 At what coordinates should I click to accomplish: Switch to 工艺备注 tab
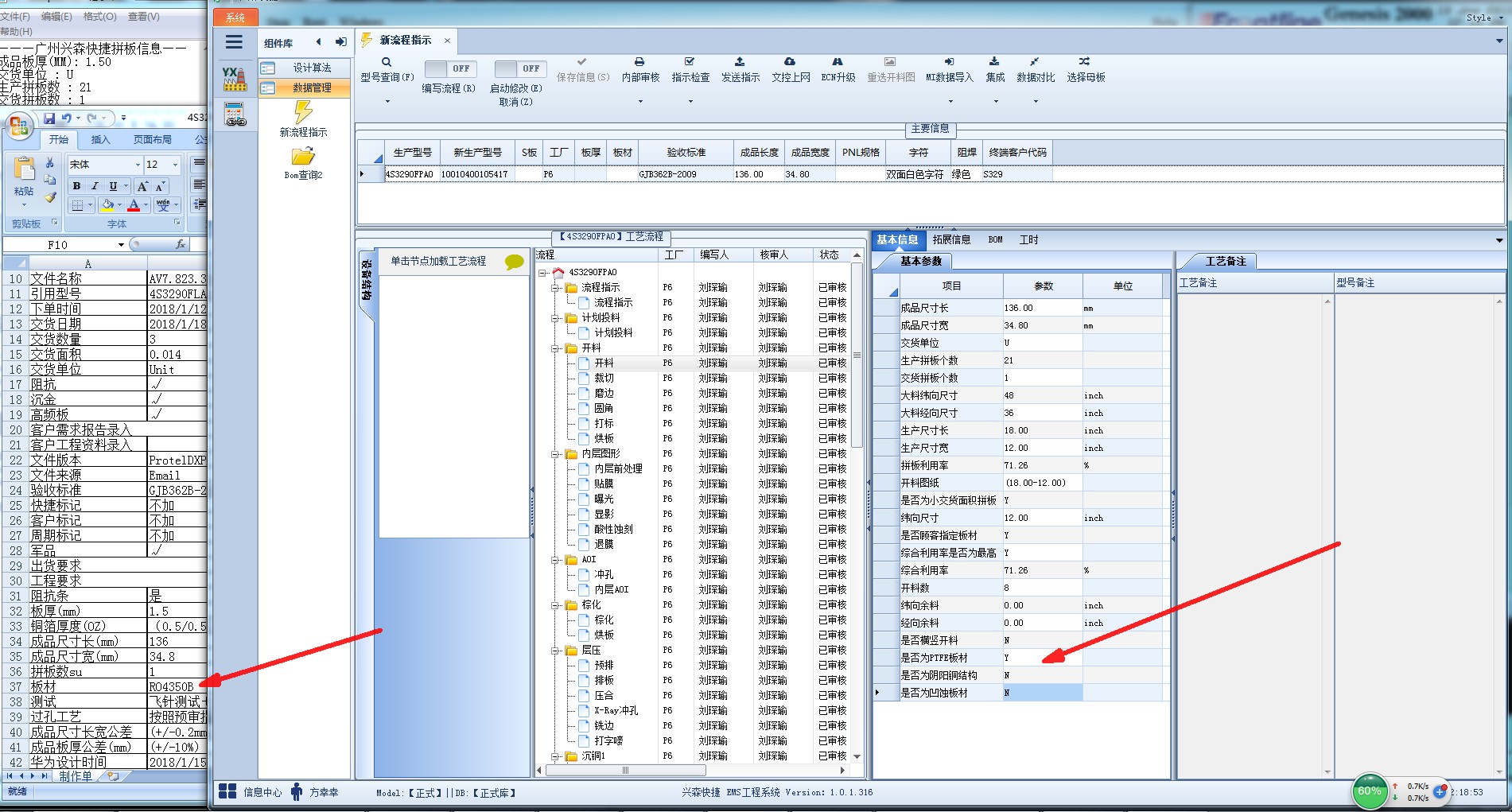[1225, 261]
